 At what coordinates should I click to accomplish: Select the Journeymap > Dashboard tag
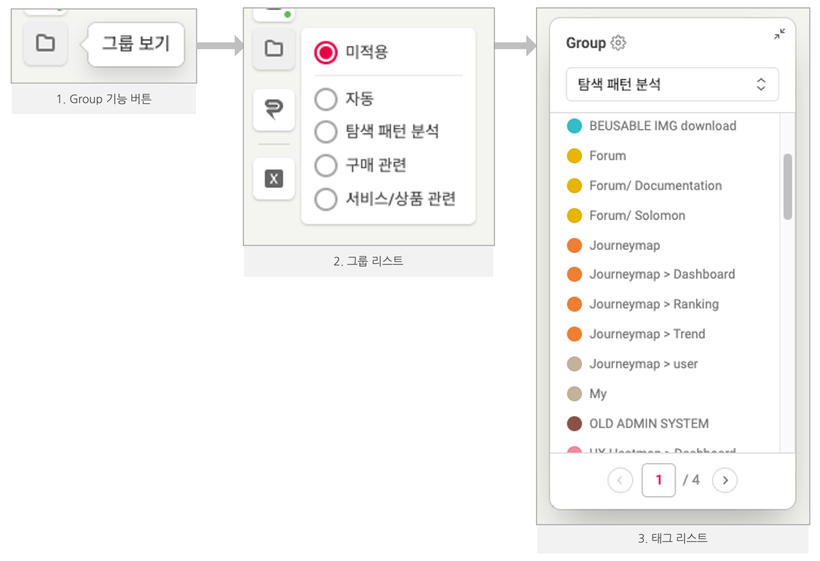[x=662, y=274]
